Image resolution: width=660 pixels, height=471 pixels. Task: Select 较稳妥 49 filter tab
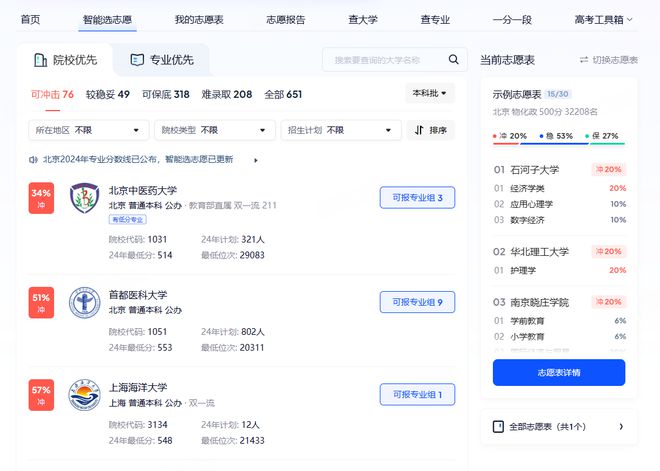pos(108,94)
